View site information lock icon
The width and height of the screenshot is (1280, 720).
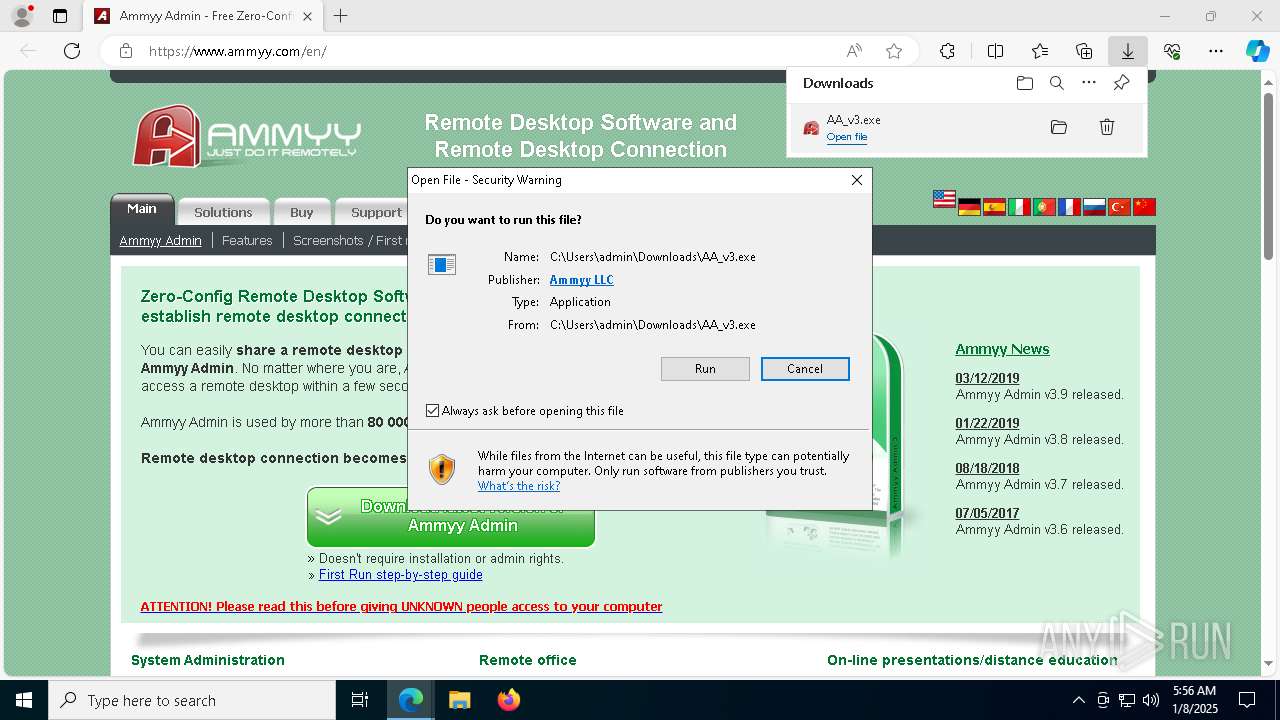[x=126, y=51]
